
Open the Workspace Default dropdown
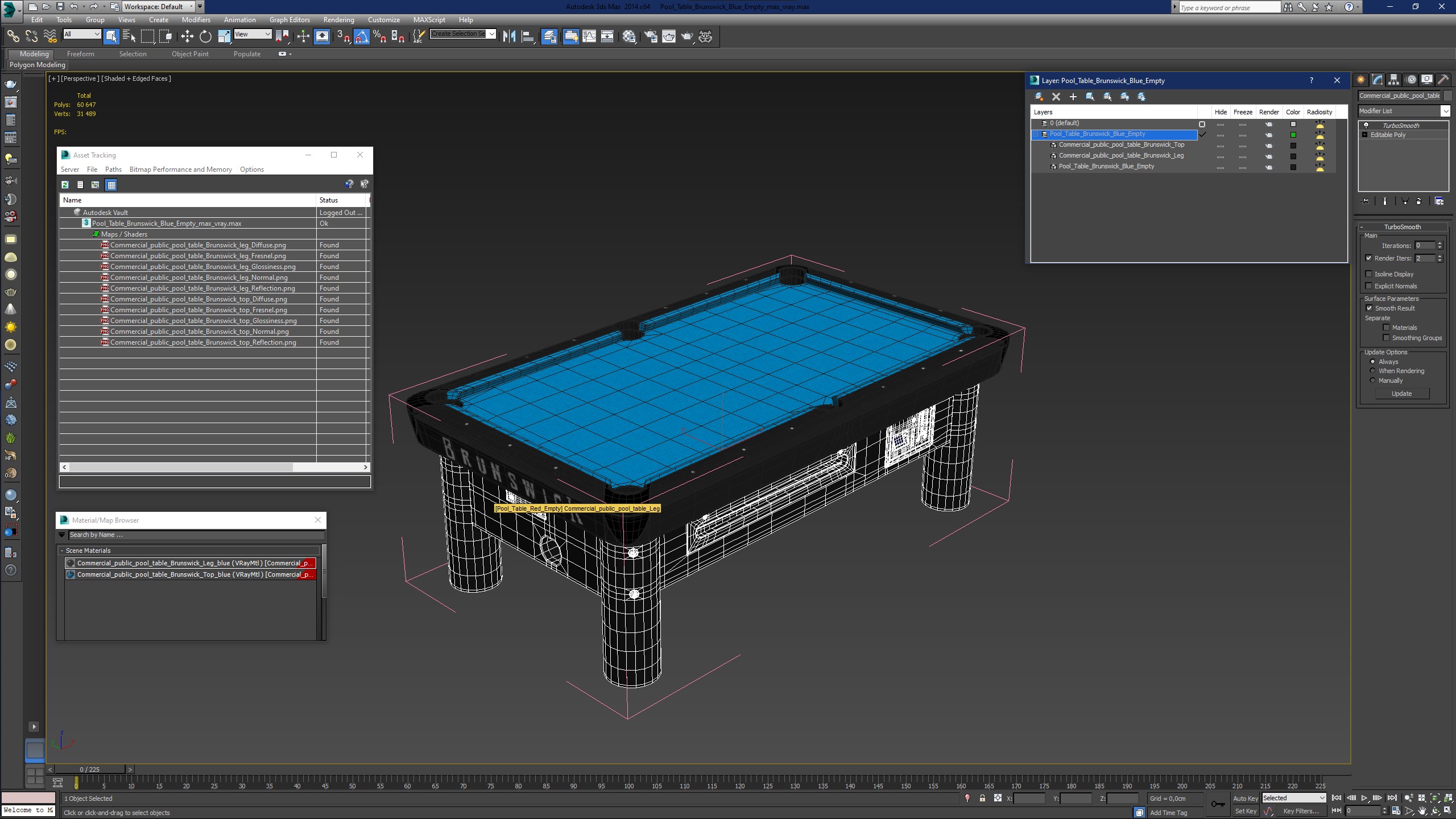tap(159, 6)
